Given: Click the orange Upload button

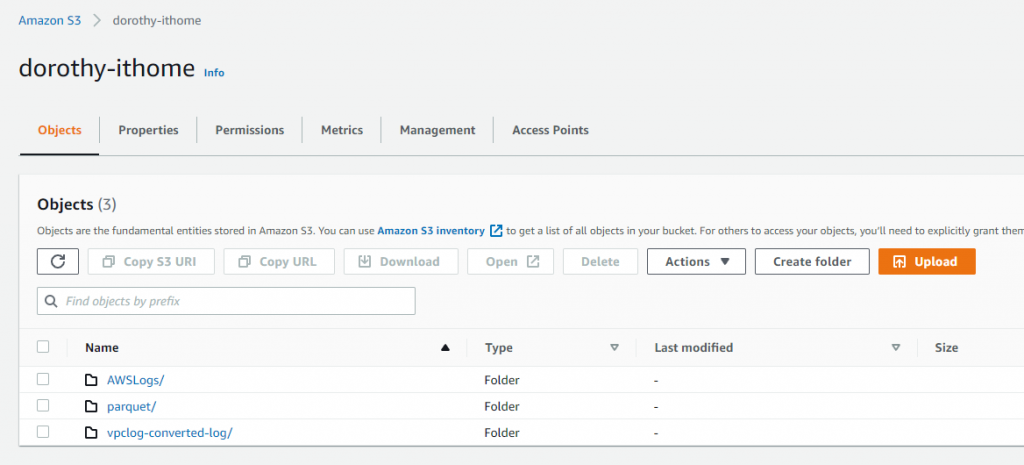Looking at the screenshot, I should pyautogui.click(x=927, y=261).
